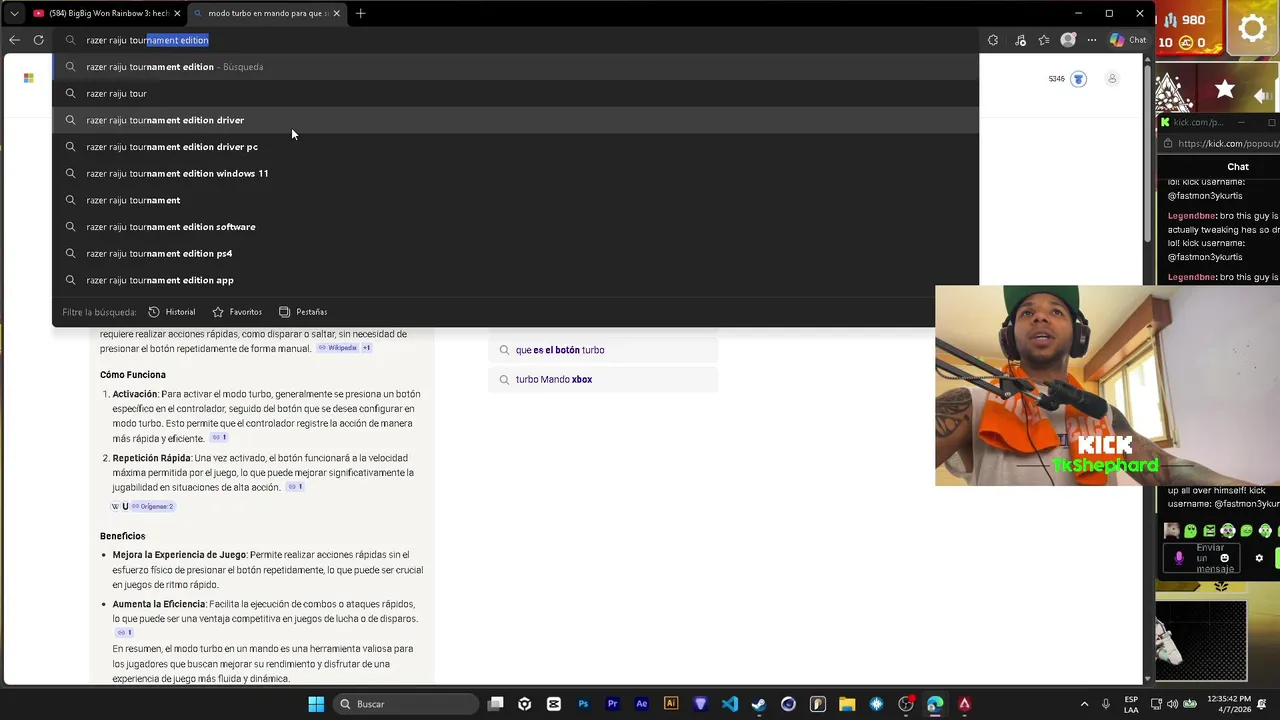Launch After Effects from the taskbar
The height and width of the screenshot is (720, 1280).
coord(642,704)
